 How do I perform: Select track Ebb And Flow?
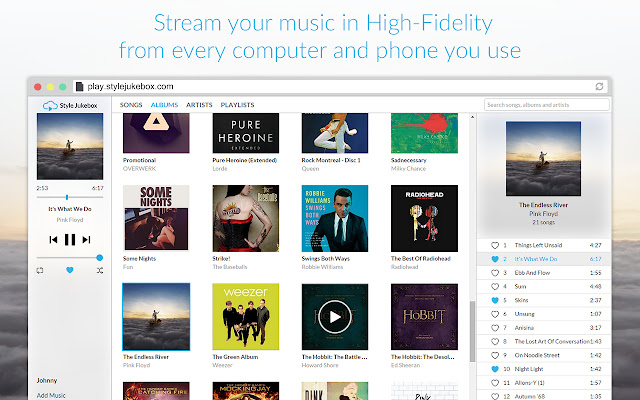(x=532, y=273)
